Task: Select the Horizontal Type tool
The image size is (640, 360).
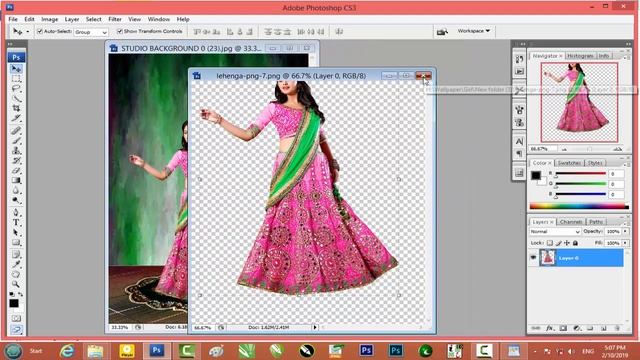Action: pyautogui.click(x=16, y=223)
